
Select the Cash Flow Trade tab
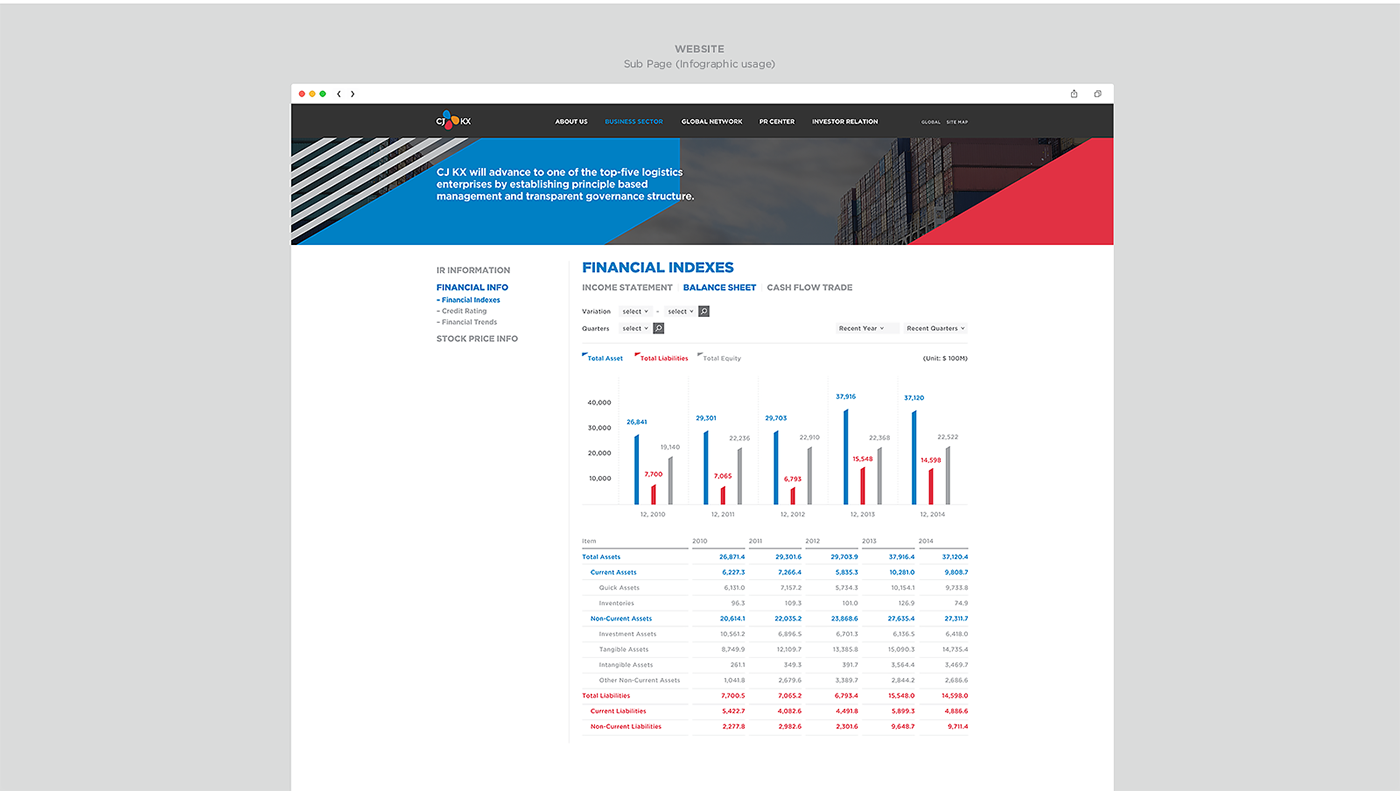[x=809, y=288]
